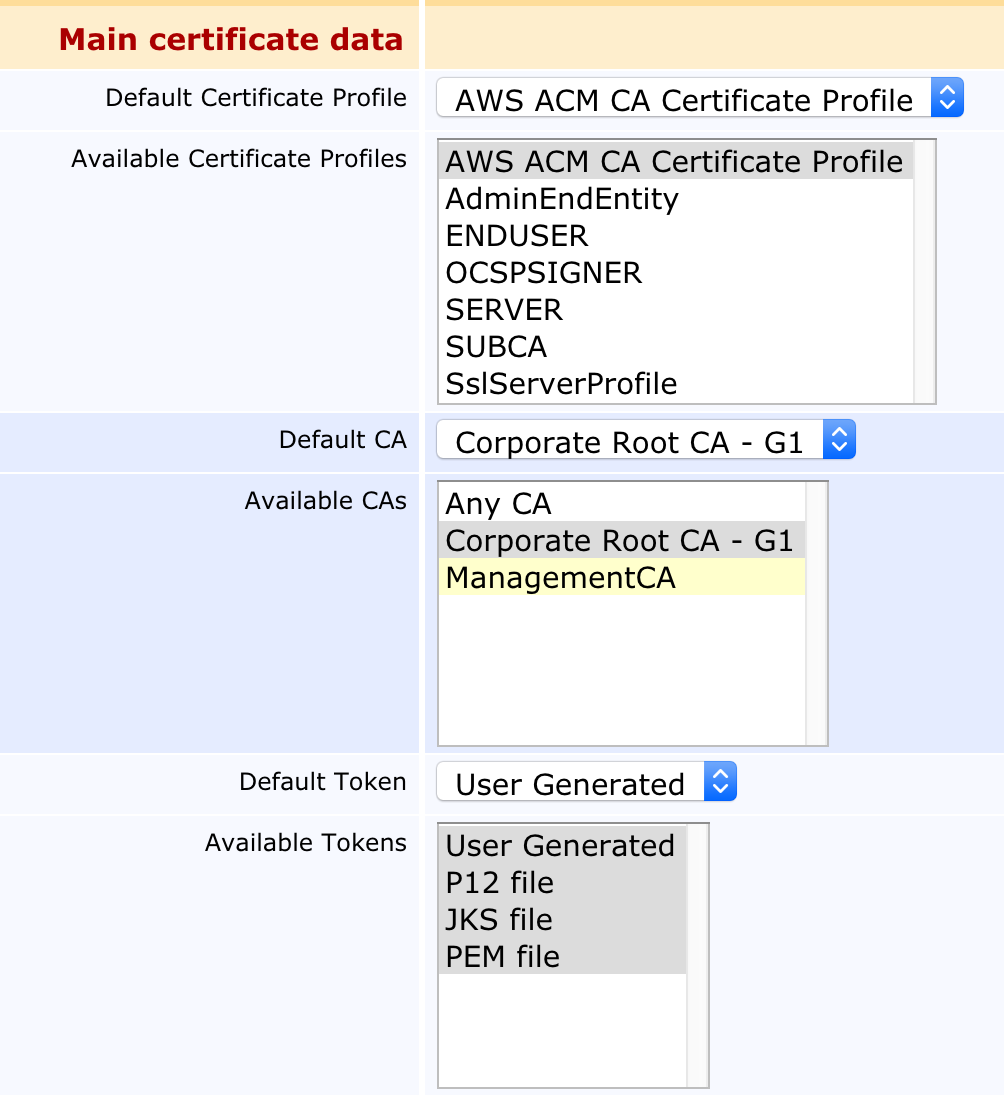The image size is (1004, 1096).
Task: Select AdminEndEntity in Available Certificate Profiles
Action: [562, 199]
